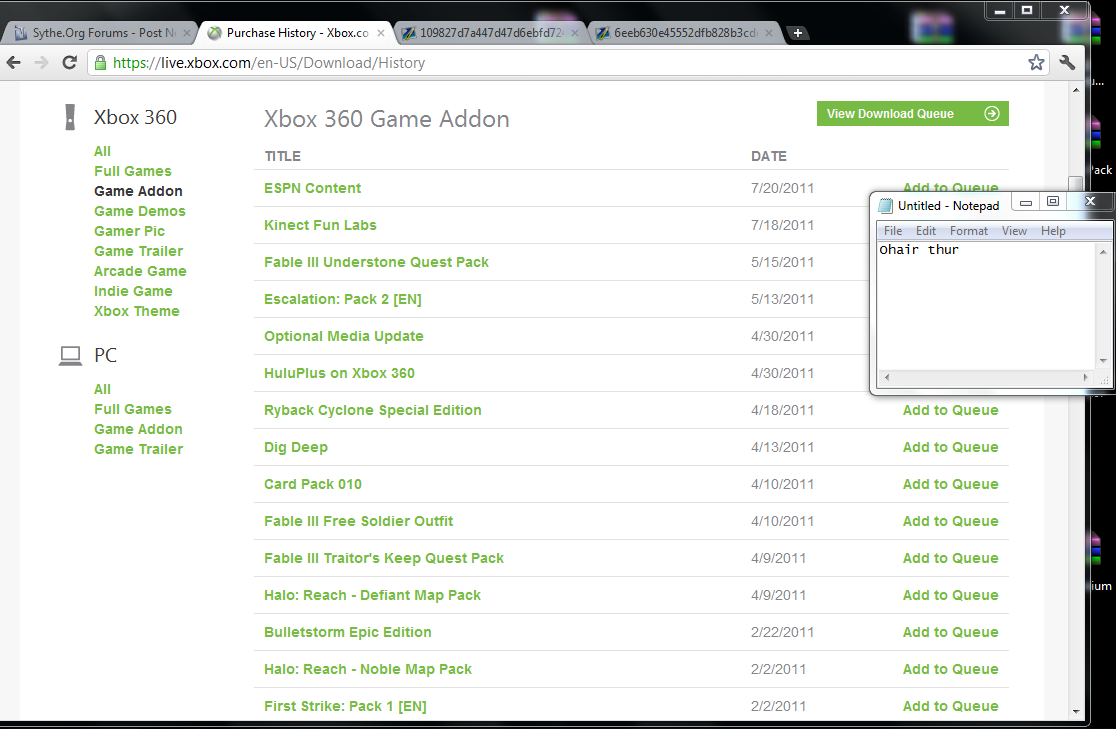
Task: Select All under PC section
Action: 102,389
